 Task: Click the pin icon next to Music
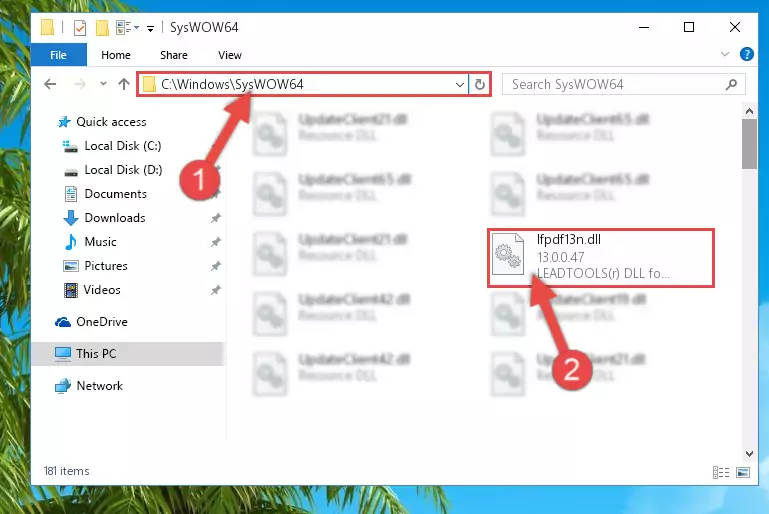pos(215,242)
